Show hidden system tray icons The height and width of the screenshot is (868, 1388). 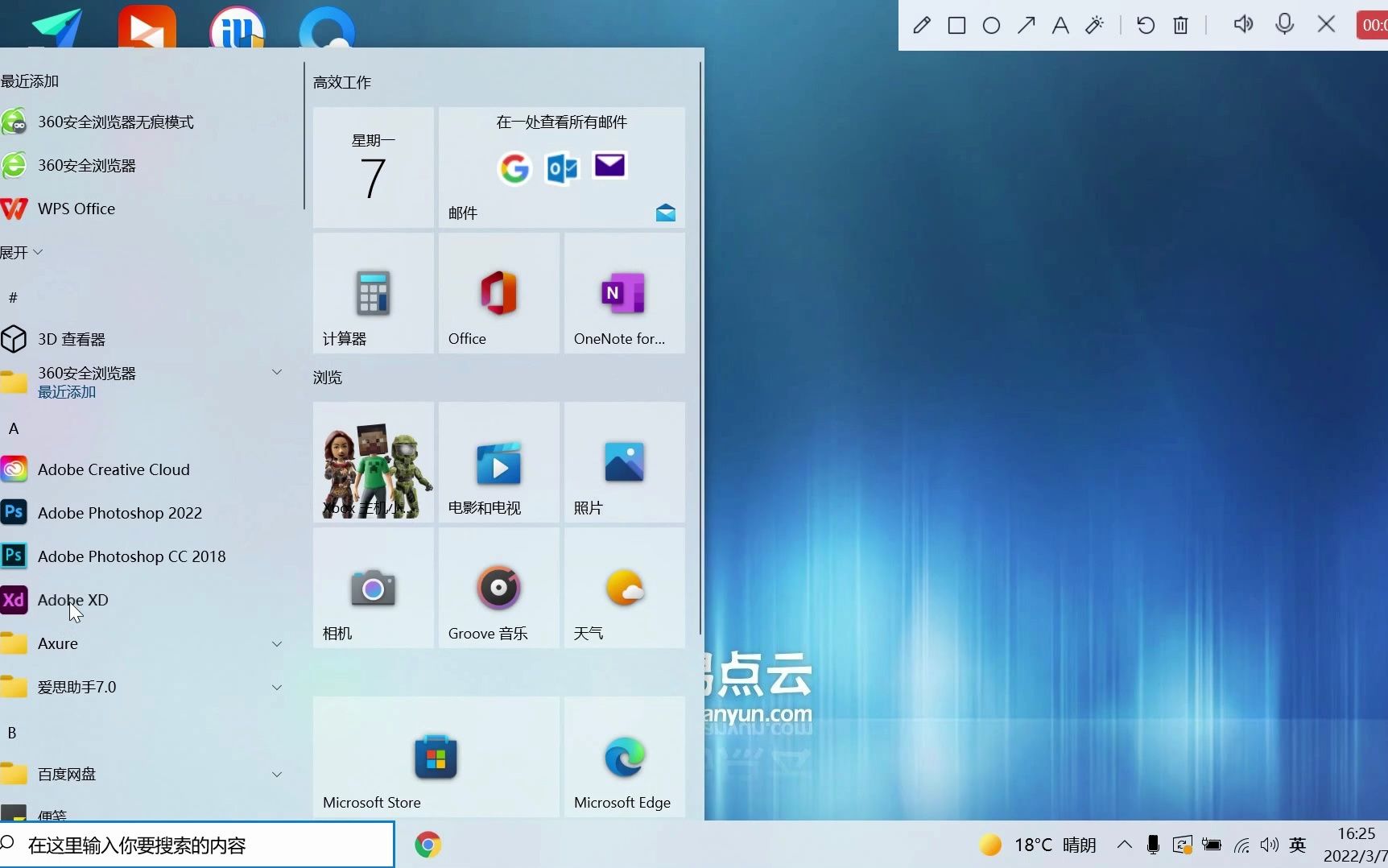coord(1125,845)
